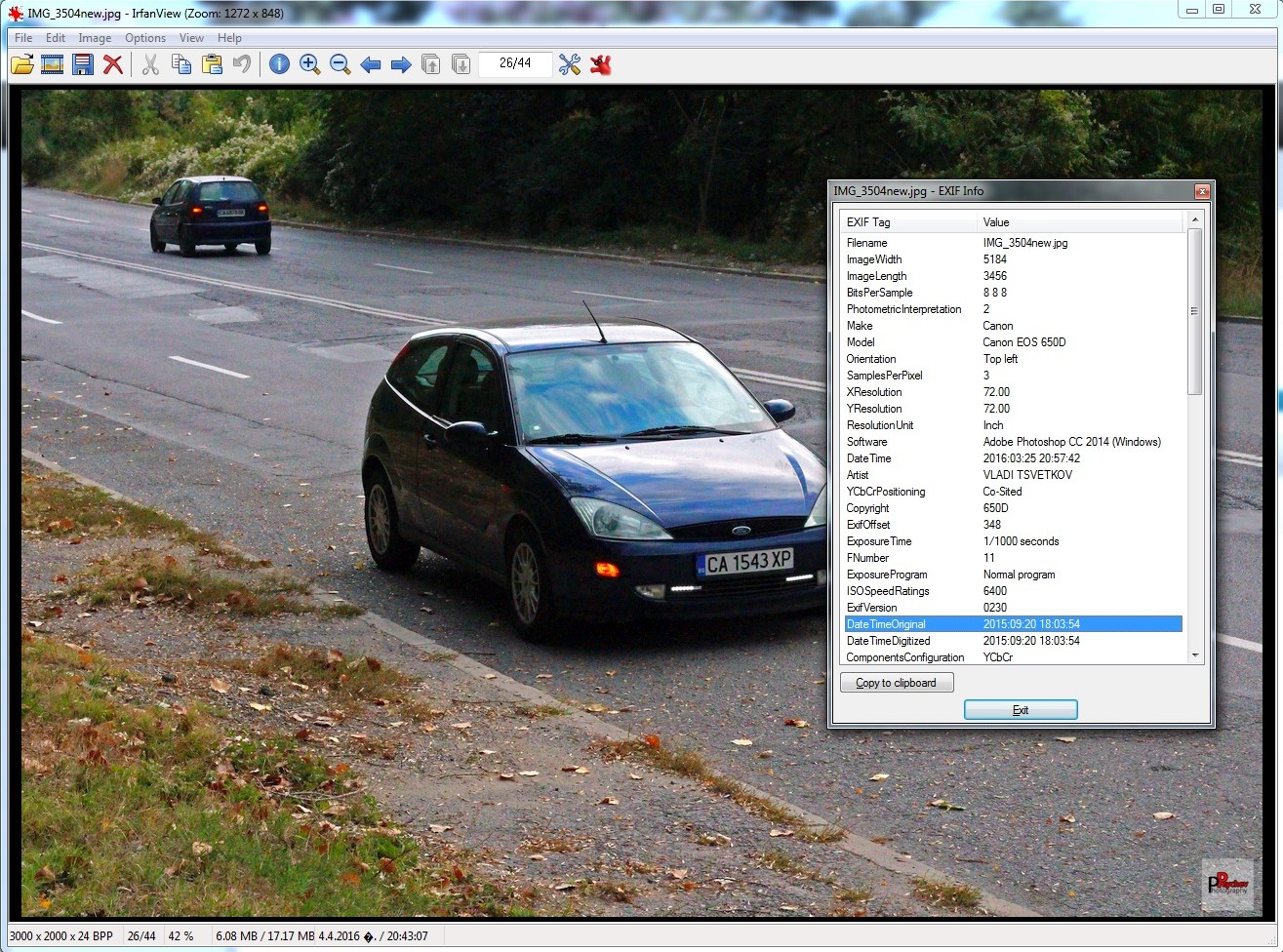Screen dimensions: 1283x952
Task: Click the Open file folder icon
Action: [21, 64]
